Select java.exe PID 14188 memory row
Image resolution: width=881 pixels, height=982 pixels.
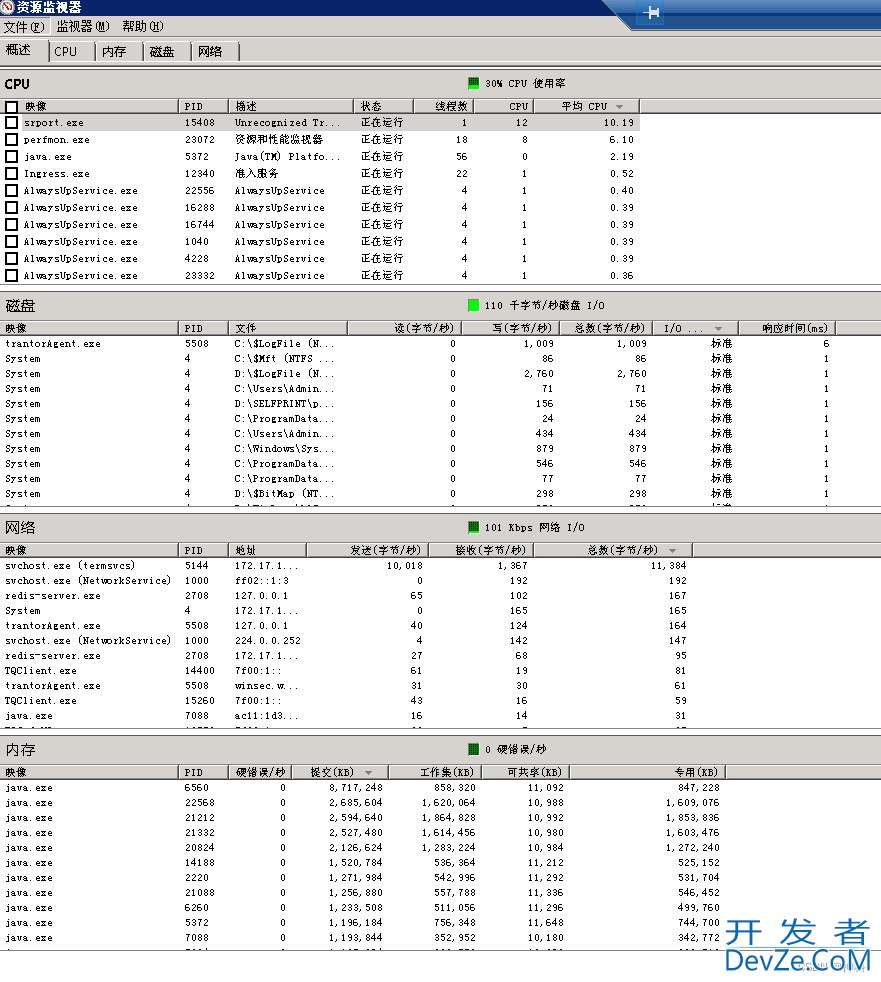(363, 863)
